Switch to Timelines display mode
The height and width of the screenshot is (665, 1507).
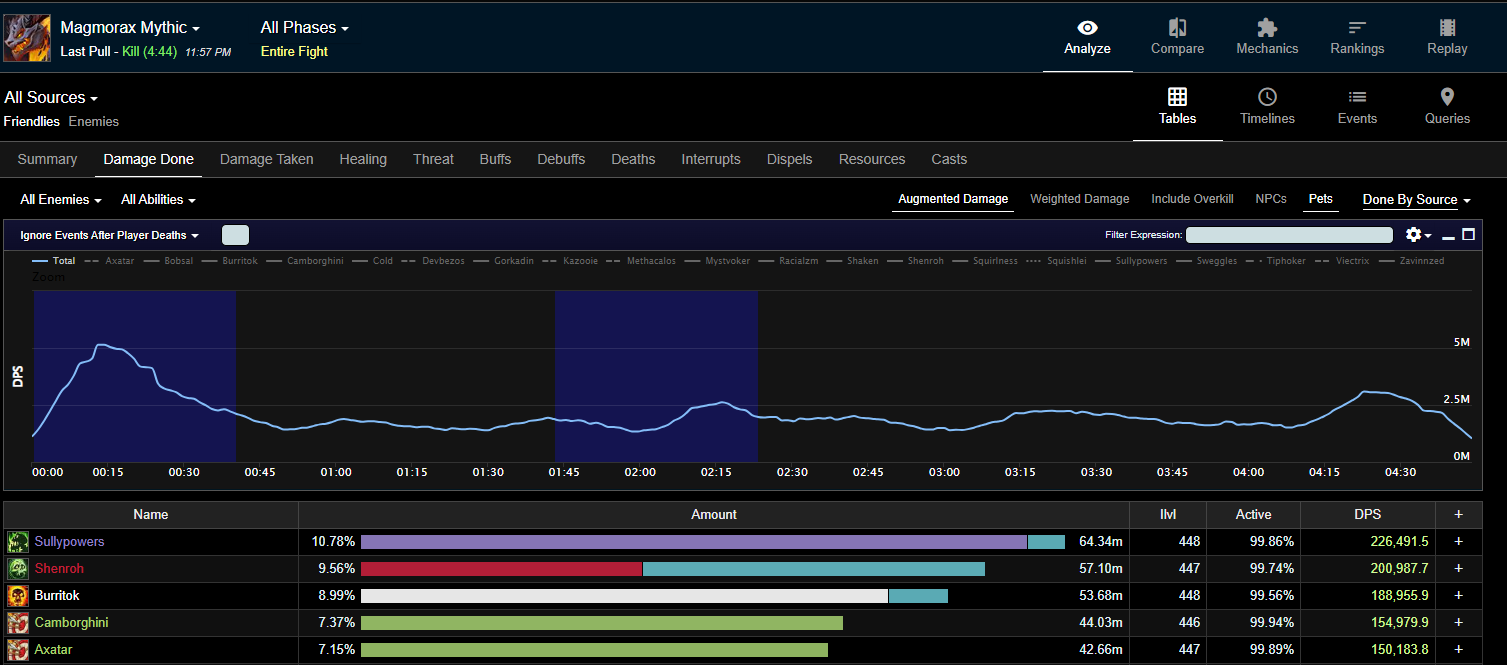pyautogui.click(x=1266, y=107)
